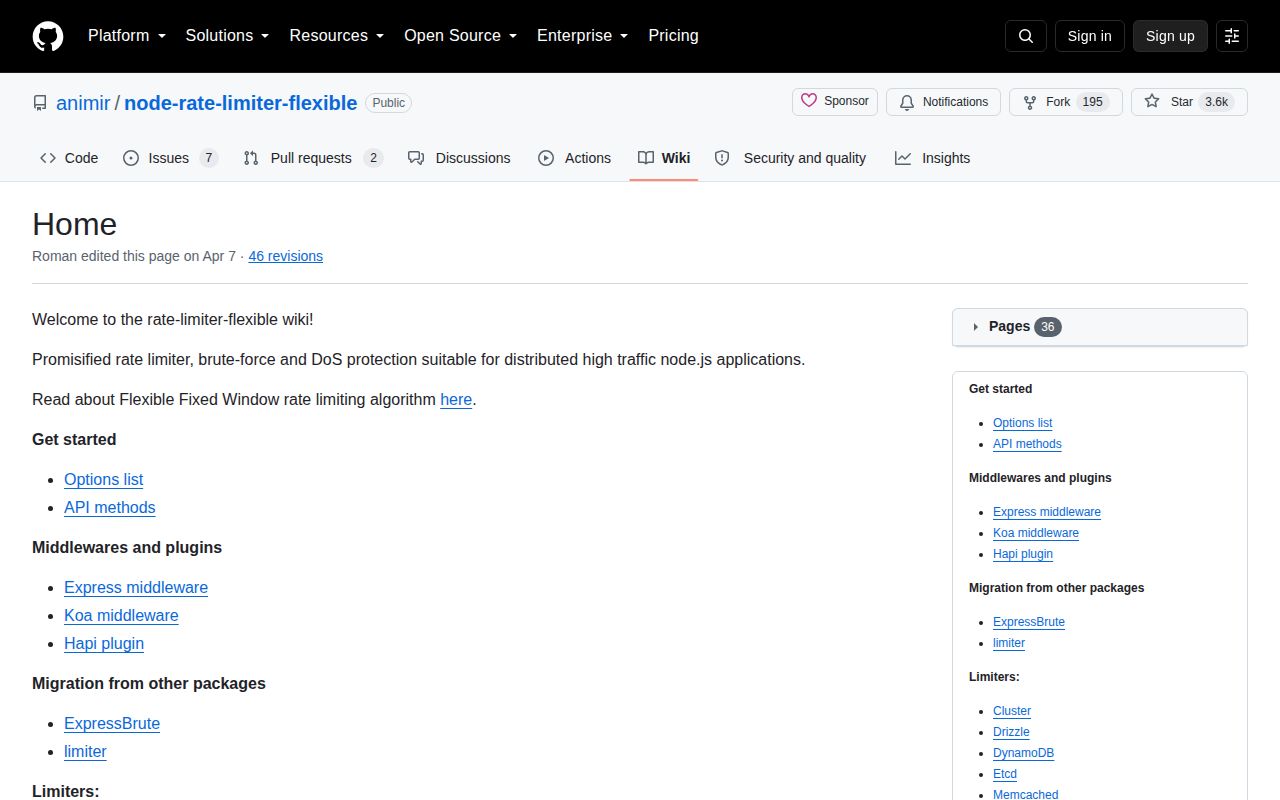1280x800 pixels.
Task: Open Etcd limiter in the sidebar
Action: click(1005, 774)
